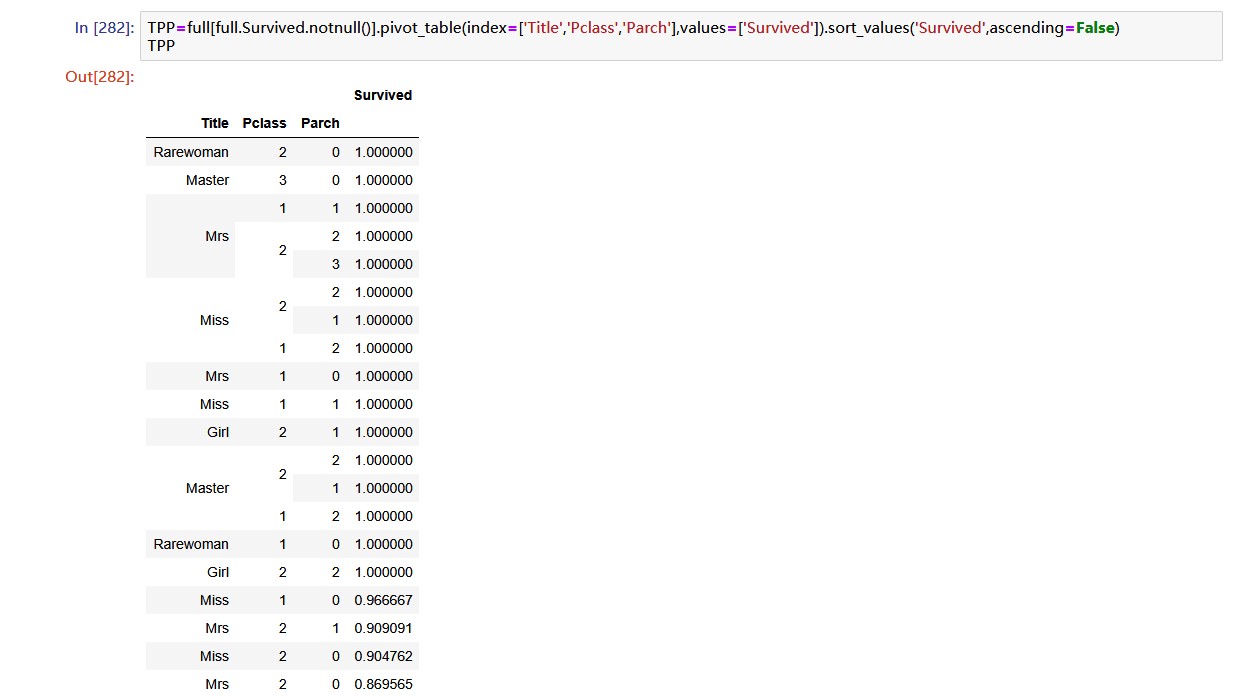Click the 0.966667 survival value
The width and height of the screenshot is (1244, 698).
(383, 600)
